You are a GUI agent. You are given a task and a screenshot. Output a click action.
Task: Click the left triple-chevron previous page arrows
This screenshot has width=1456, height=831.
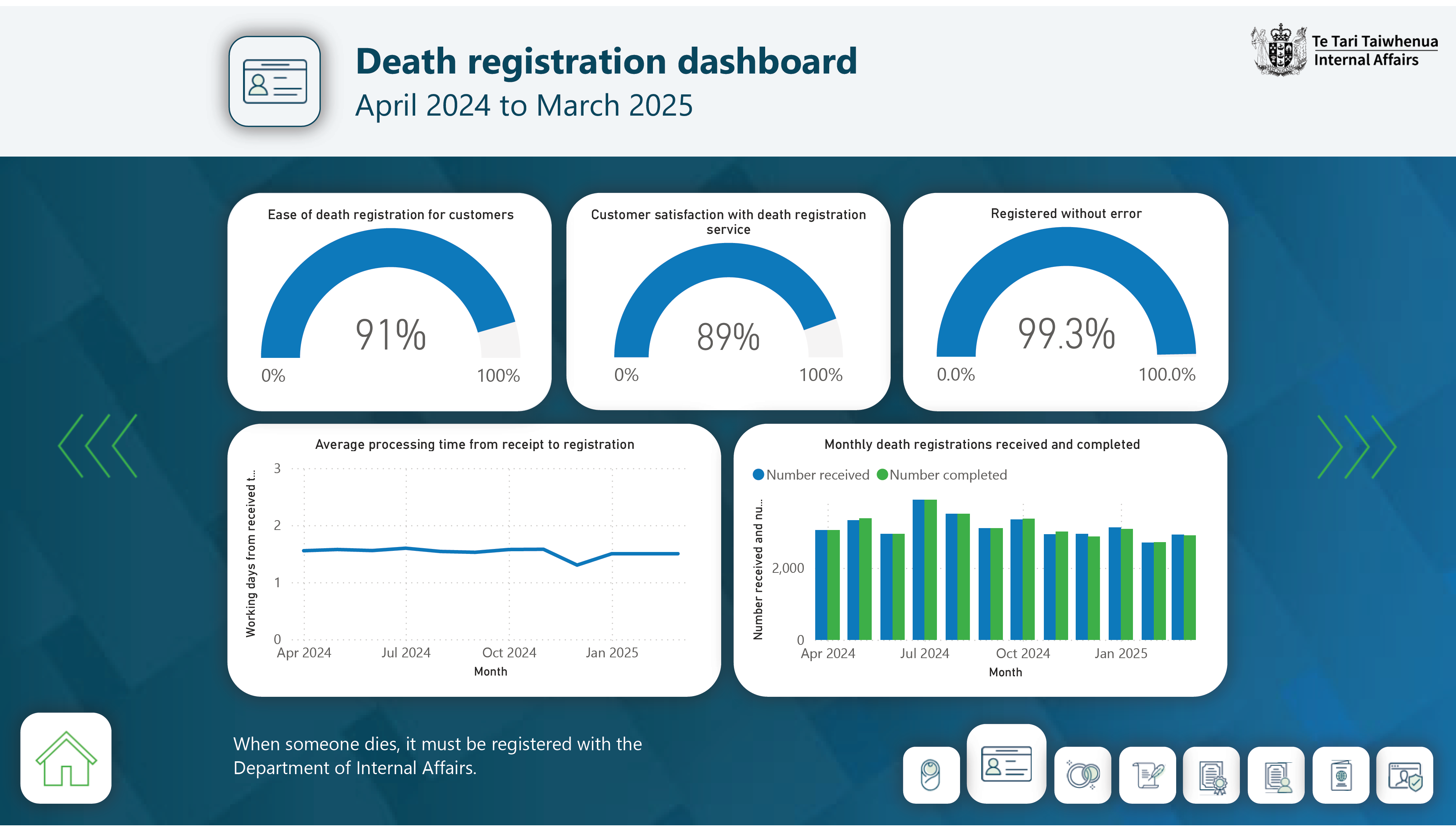click(97, 446)
